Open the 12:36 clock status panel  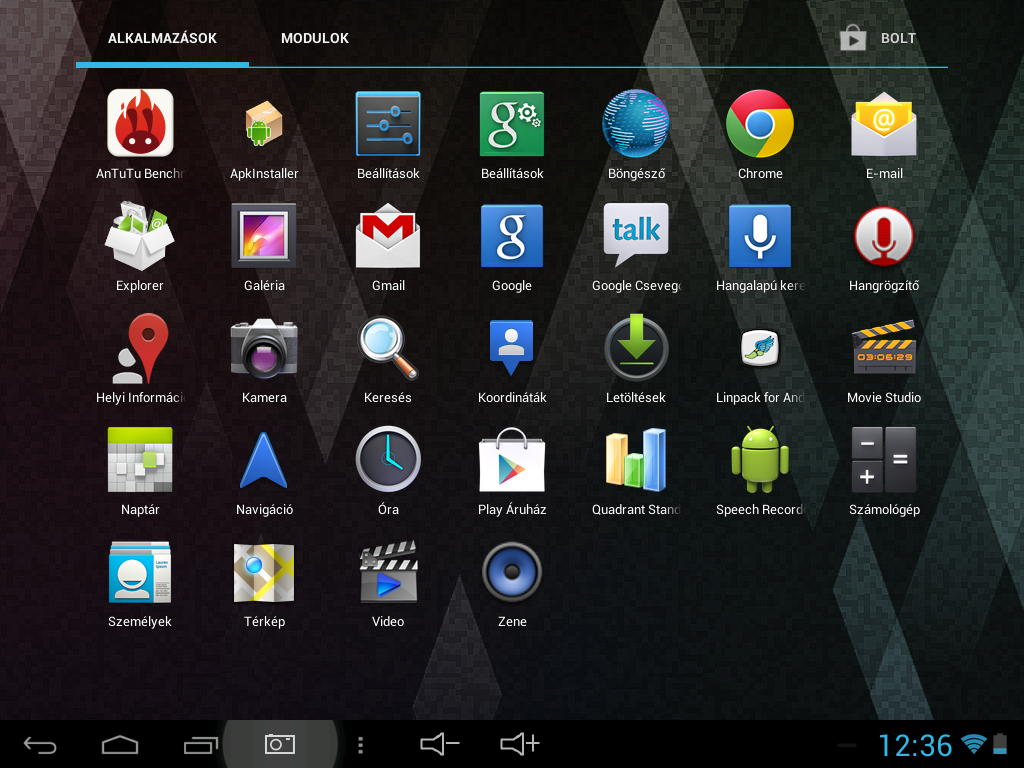915,745
